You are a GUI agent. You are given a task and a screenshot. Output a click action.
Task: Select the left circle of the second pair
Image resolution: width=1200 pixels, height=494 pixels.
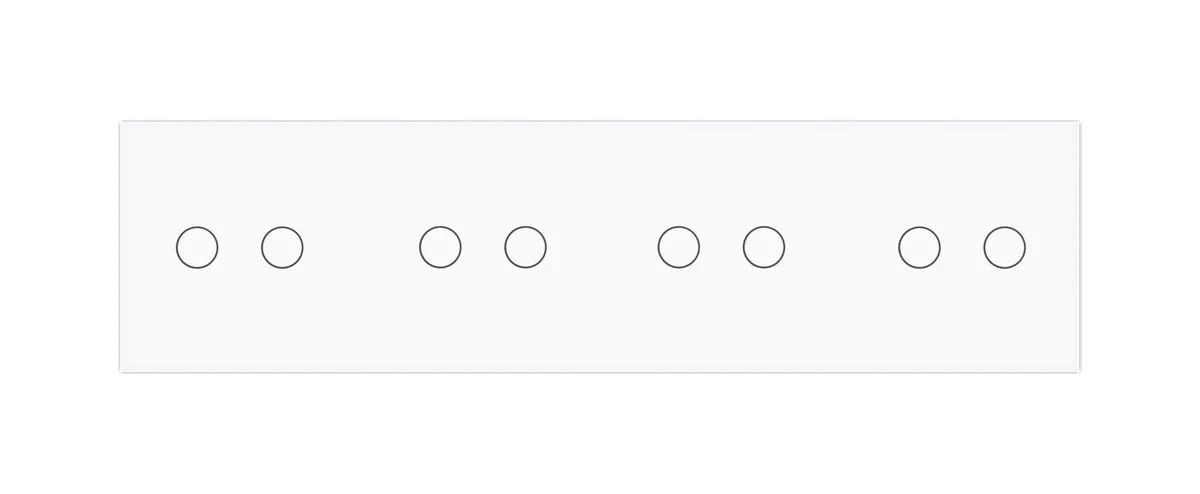click(x=440, y=247)
